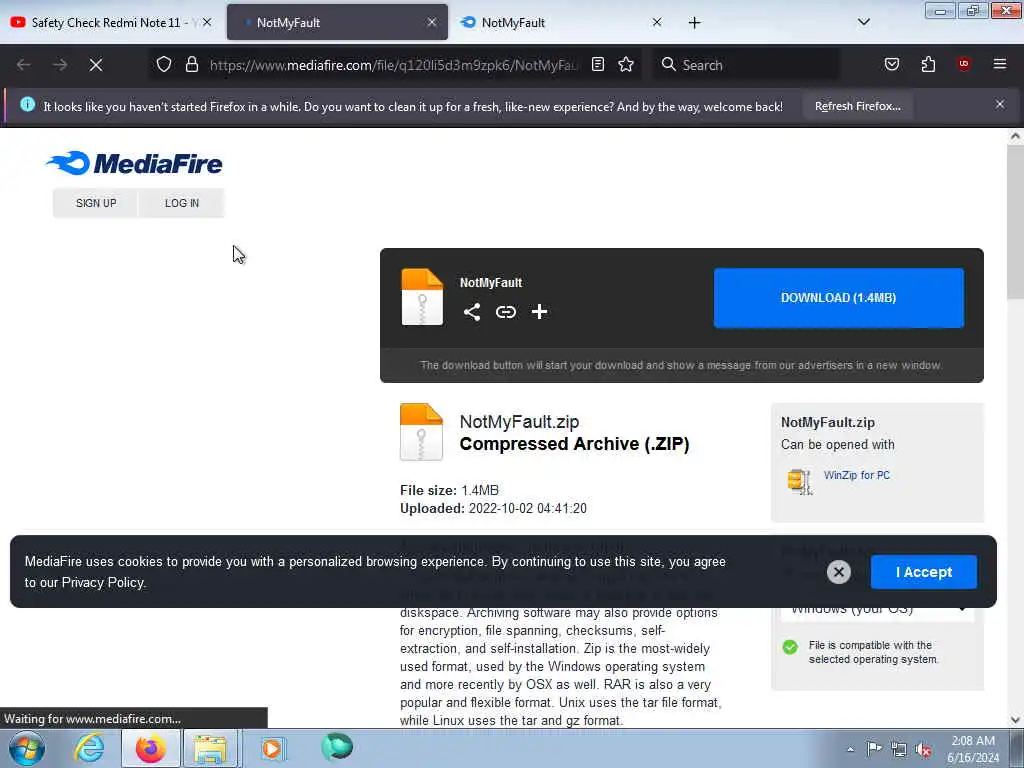This screenshot has width=1024, height=768.
Task: Click the I Accept cookies button
Action: (923, 572)
